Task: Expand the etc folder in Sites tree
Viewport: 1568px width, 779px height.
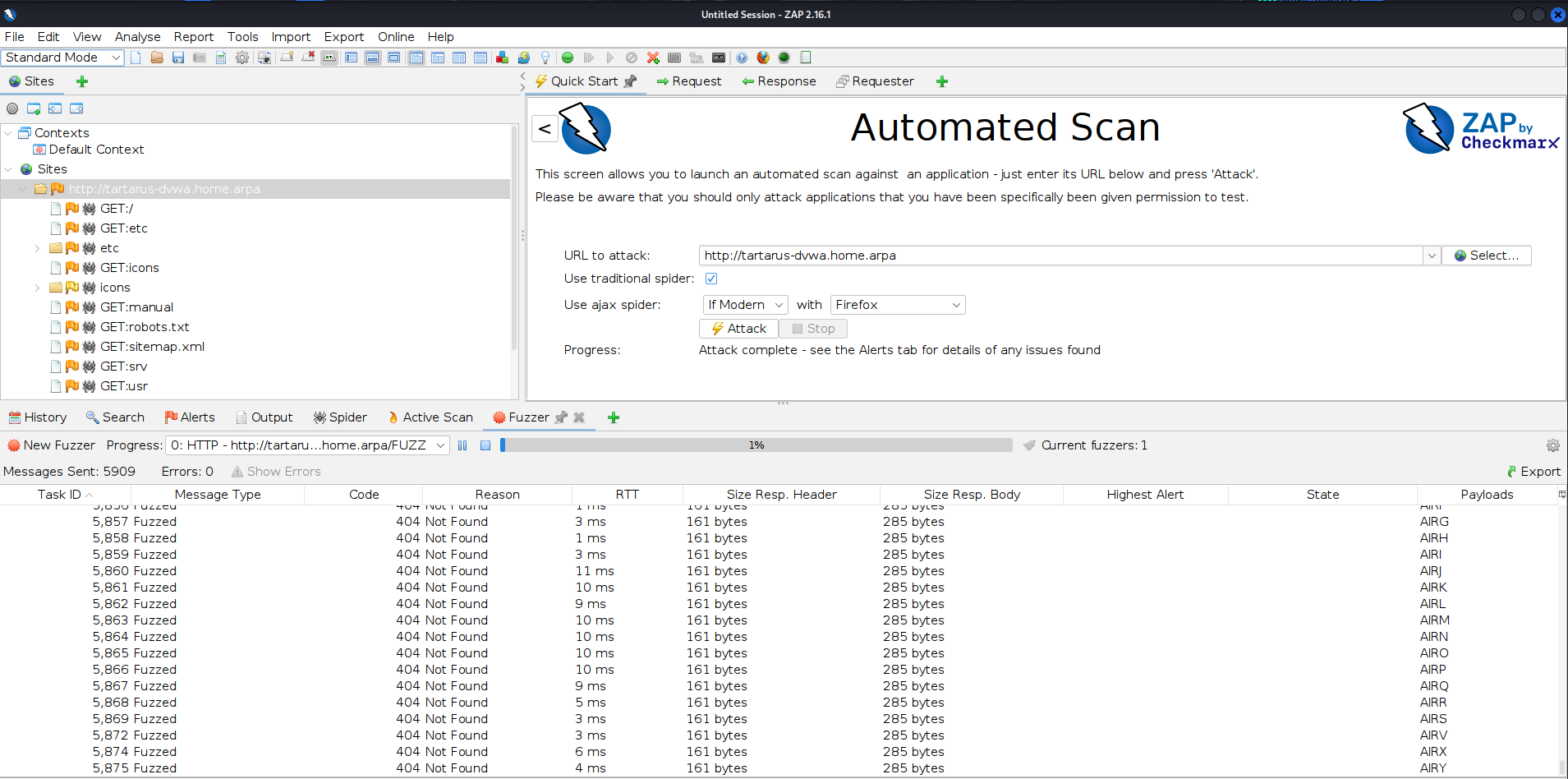Action: pos(37,248)
